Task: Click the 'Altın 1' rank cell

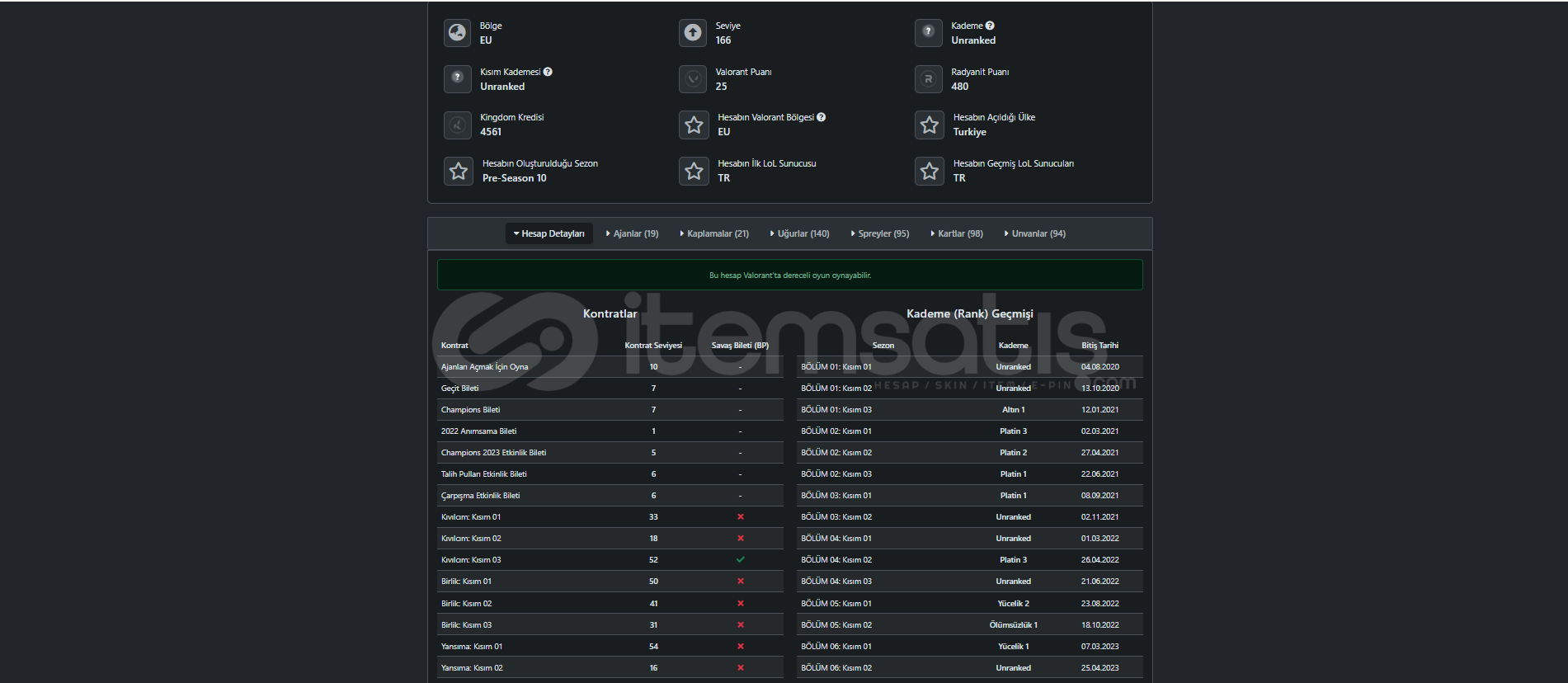Action: [1013, 410]
